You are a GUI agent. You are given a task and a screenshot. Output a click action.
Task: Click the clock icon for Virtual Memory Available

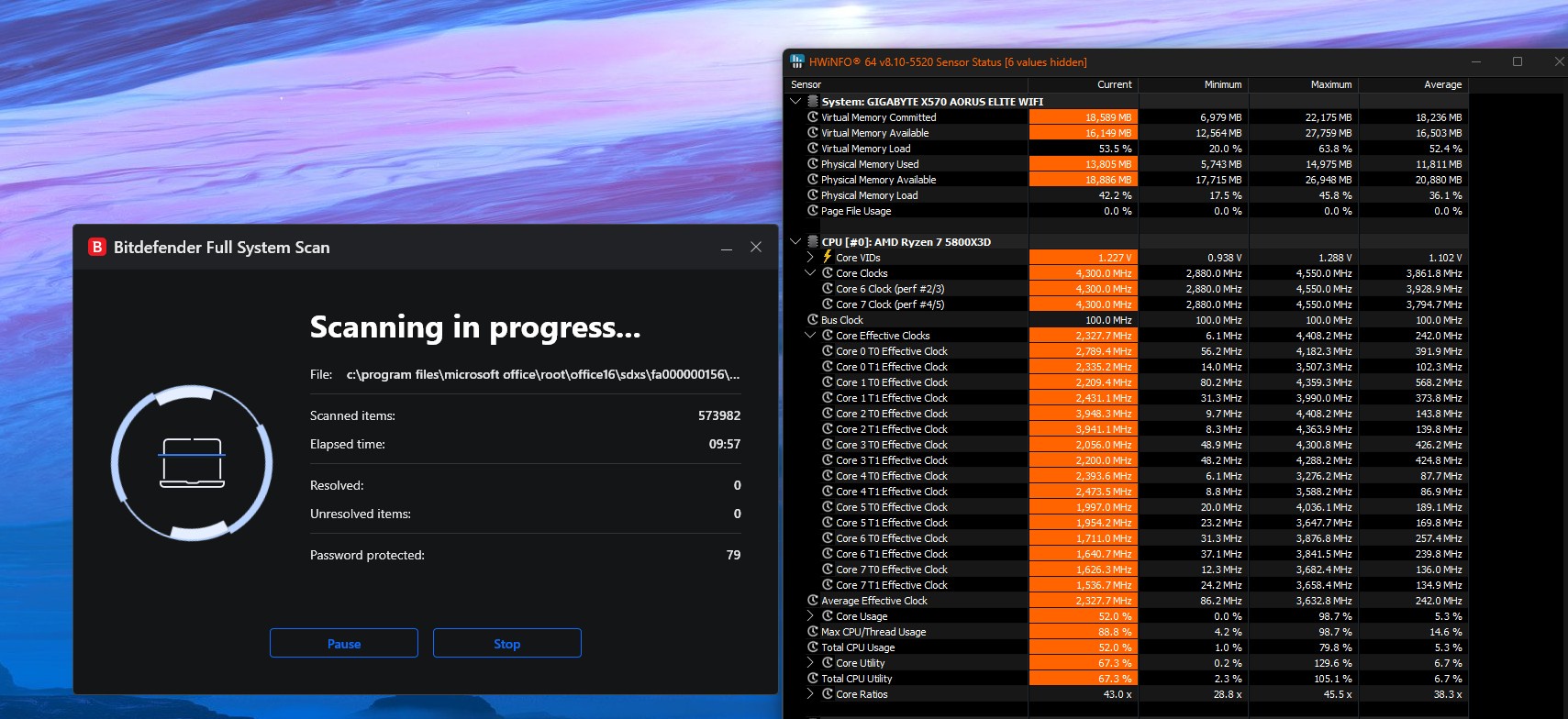[812, 132]
